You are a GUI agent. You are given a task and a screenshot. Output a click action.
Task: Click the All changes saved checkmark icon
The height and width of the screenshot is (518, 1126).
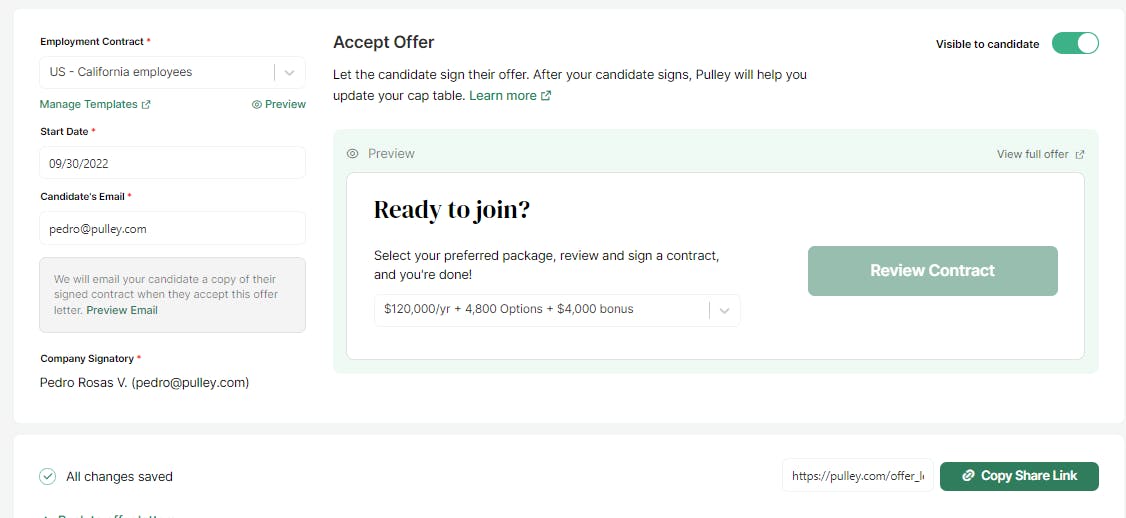coord(48,477)
